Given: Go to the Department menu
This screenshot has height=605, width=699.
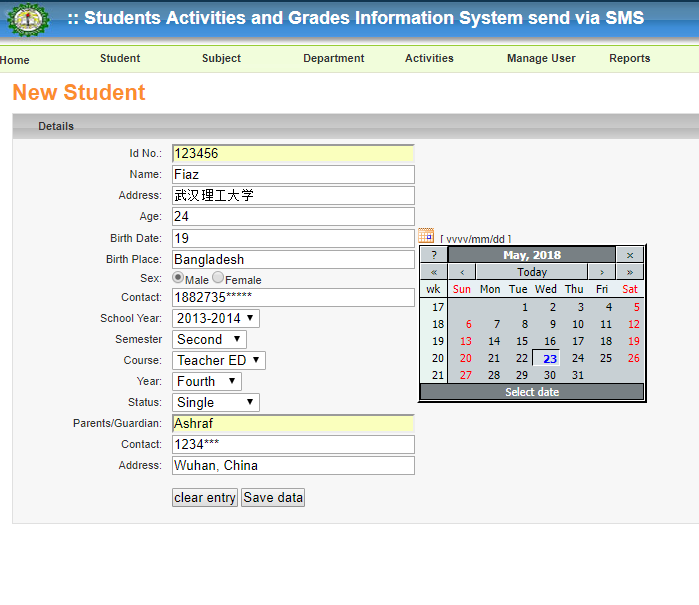Looking at the screenshot, I should tap(333, 58).
